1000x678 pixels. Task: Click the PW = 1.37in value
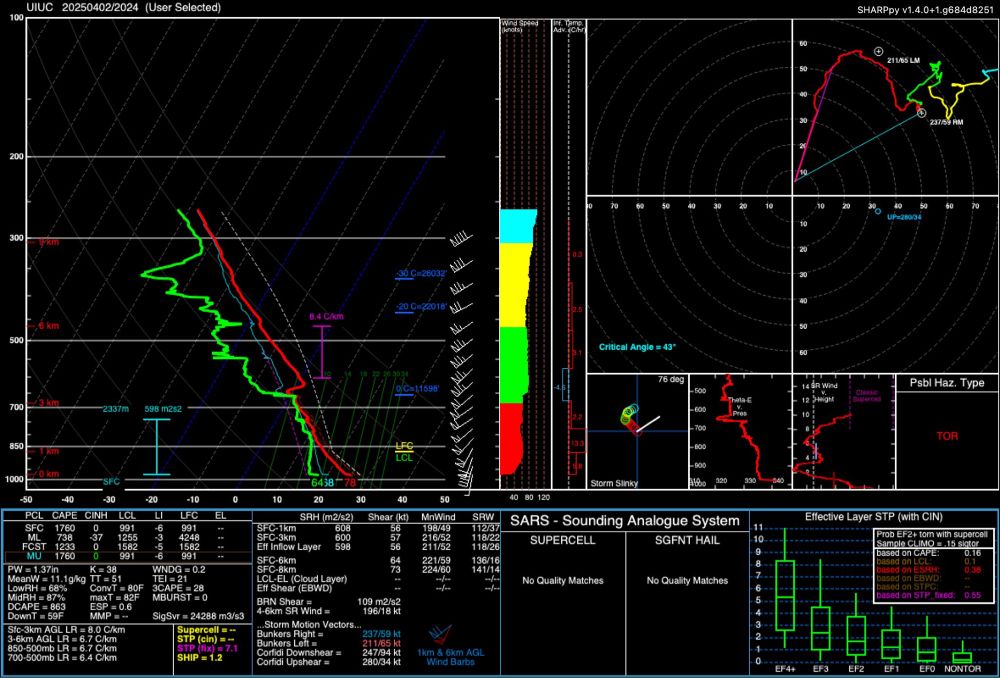pyautogui.click(x=33, y=569)
